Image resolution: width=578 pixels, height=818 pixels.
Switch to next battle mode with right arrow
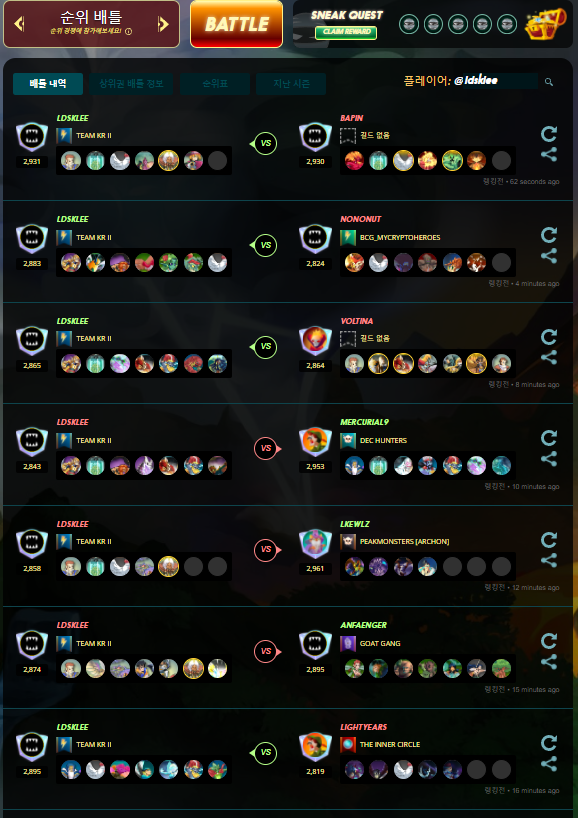click(163, 23)
